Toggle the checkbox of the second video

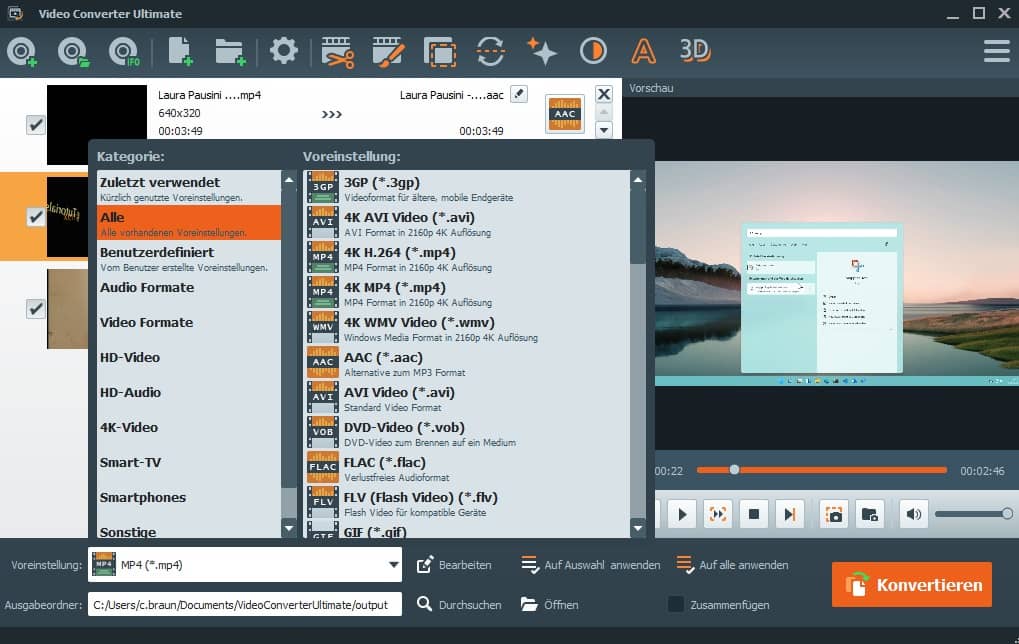click(36, 216)
